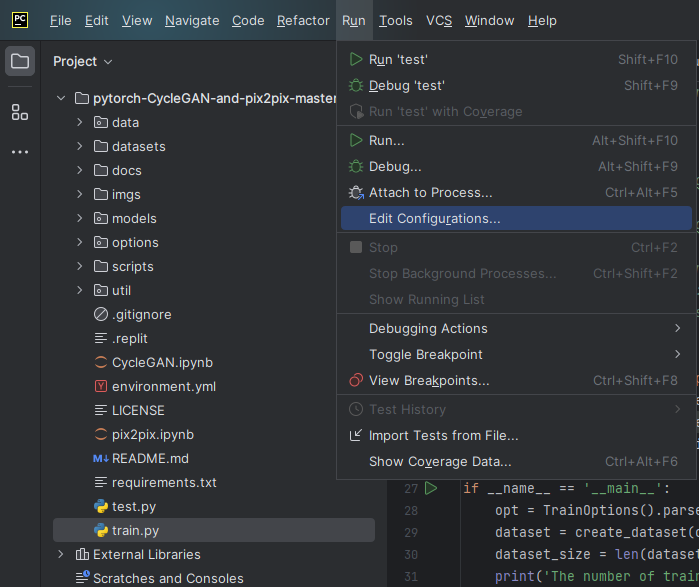
Task: Click line number 28 in editor gutter
Action: pos(411,511)
